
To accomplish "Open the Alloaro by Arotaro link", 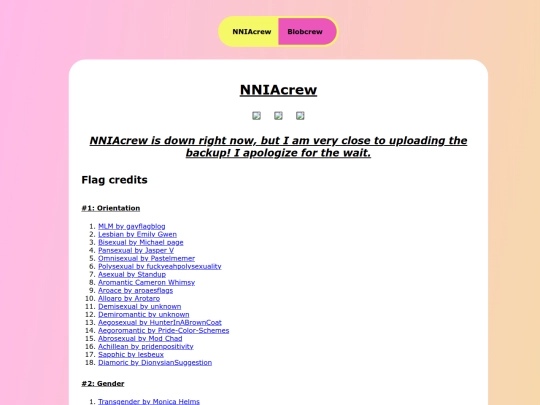I will tap(129, 298).
